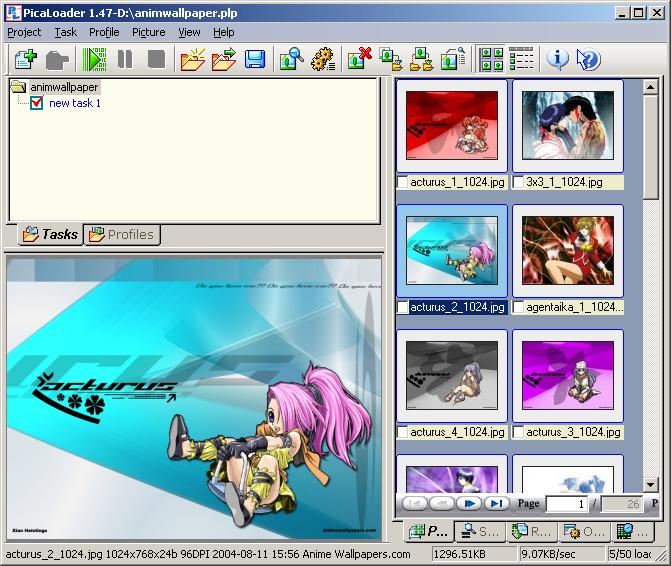This screenshot has width=671, height=566.
Task: Open settings with the gear icon
Action: coord(322,59)
